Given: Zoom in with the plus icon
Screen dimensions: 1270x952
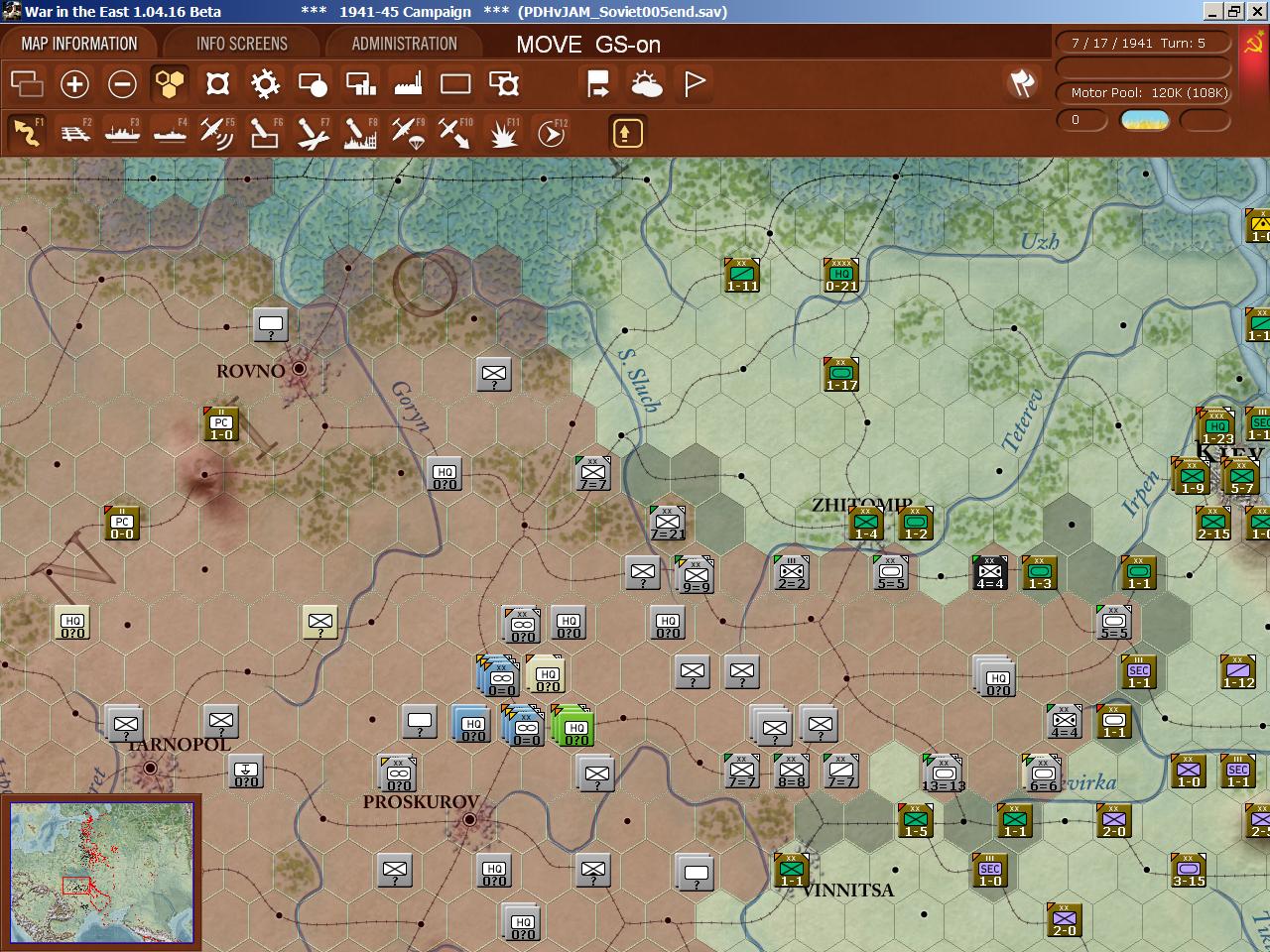Looking at the screenshot, I should pos(74,84).
